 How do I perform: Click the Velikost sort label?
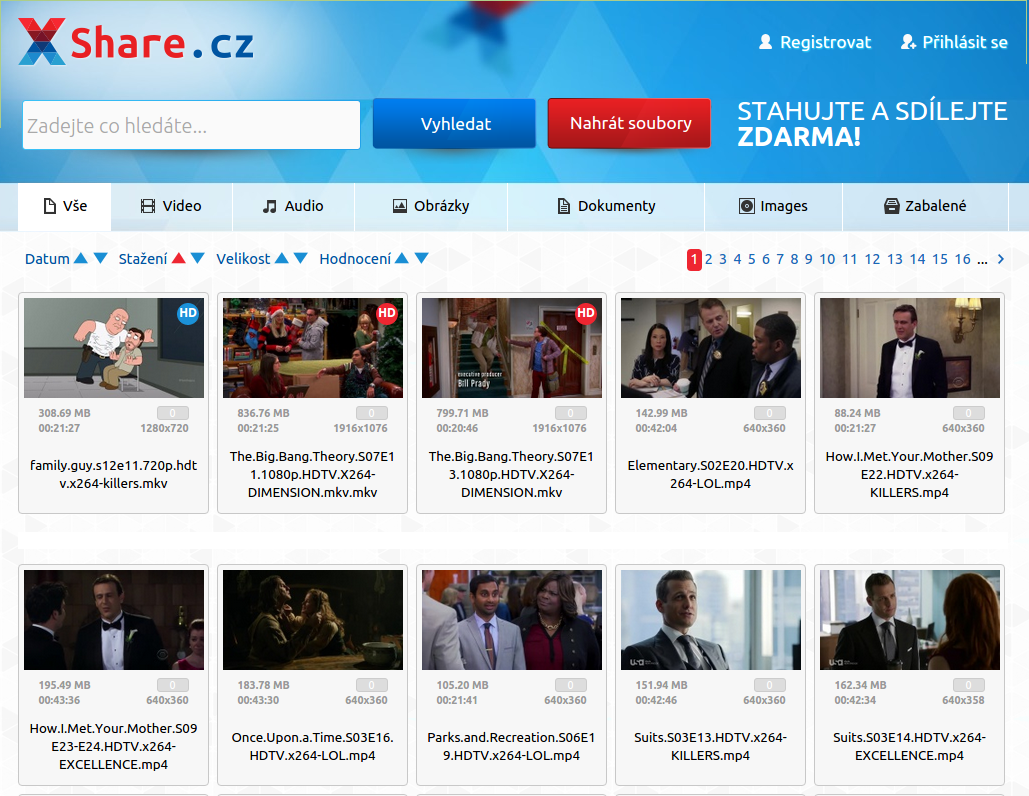[x=243, y=259]
